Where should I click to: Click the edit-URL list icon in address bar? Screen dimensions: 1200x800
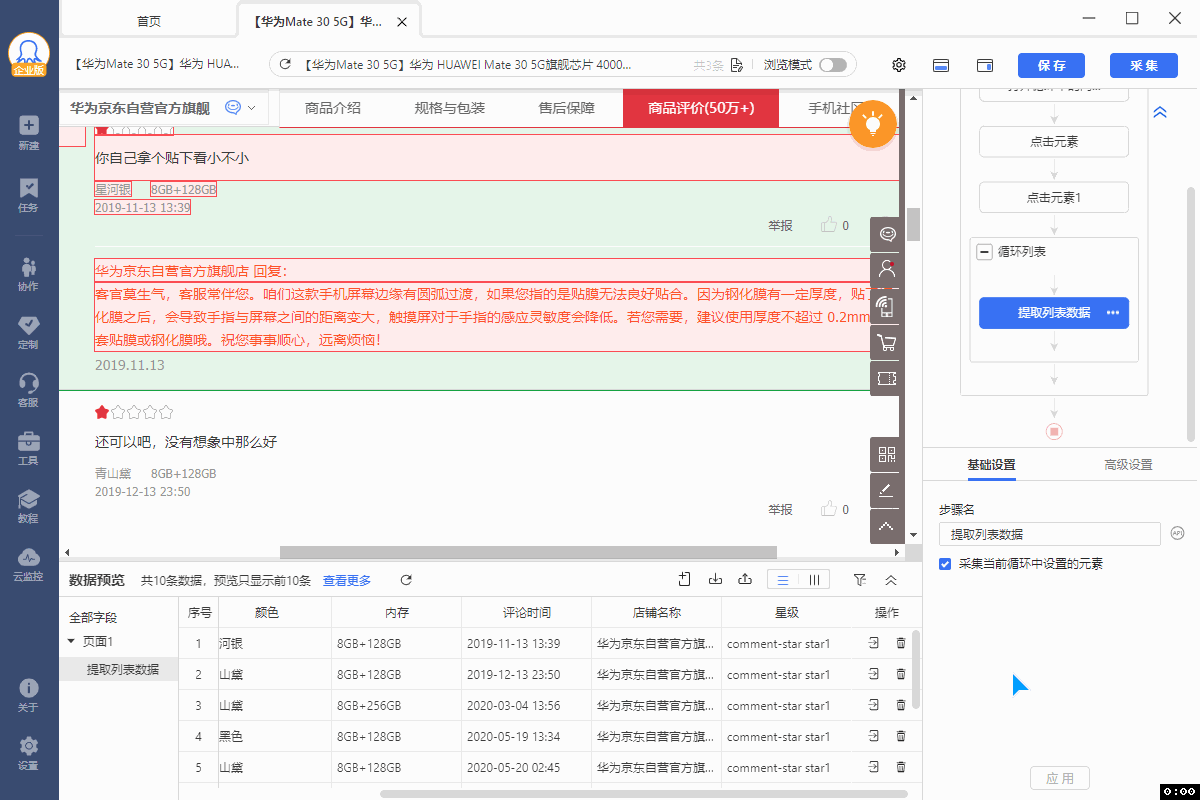pyautogui.click(x=737, y=65)
